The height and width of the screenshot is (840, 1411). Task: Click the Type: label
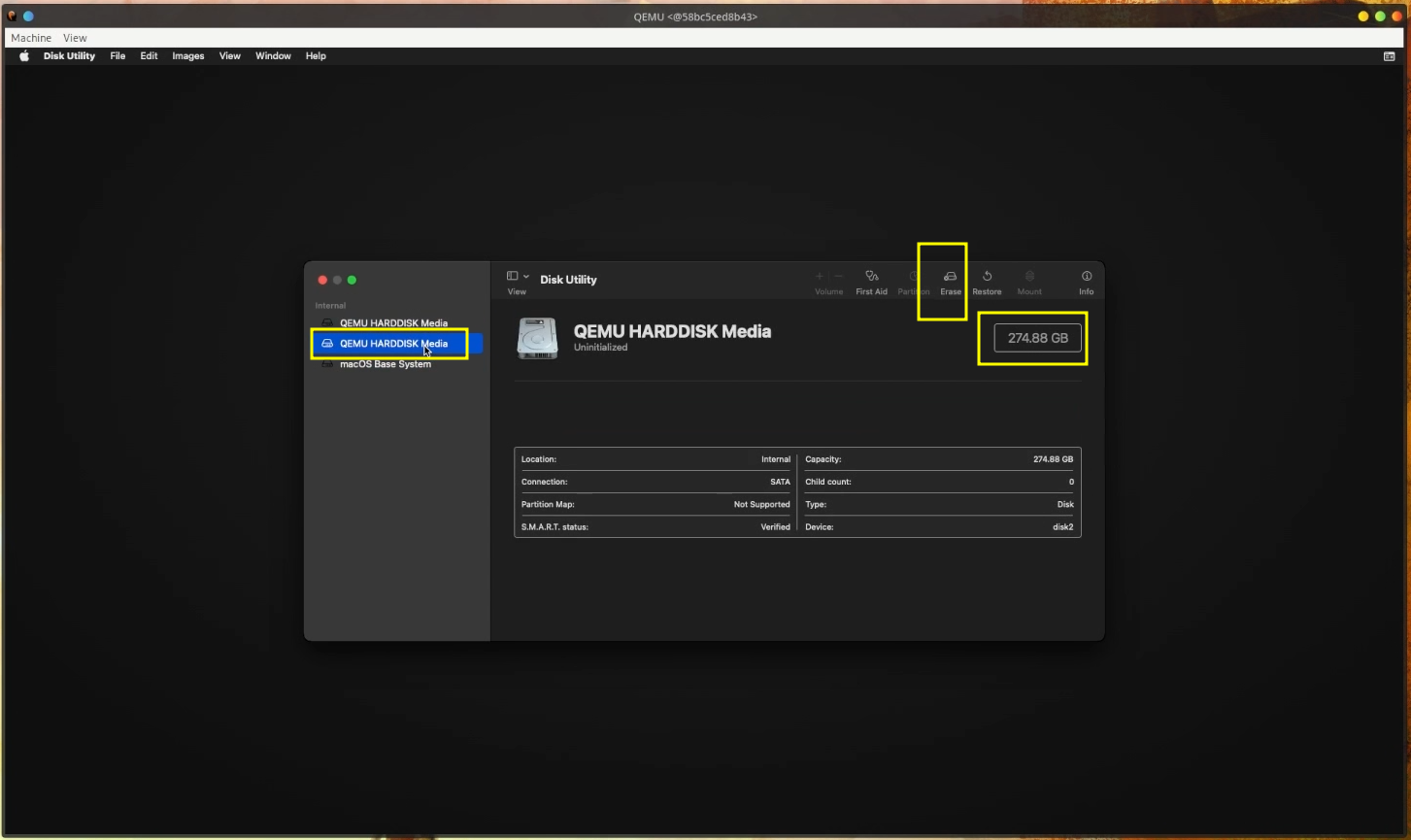click(816, 504)
